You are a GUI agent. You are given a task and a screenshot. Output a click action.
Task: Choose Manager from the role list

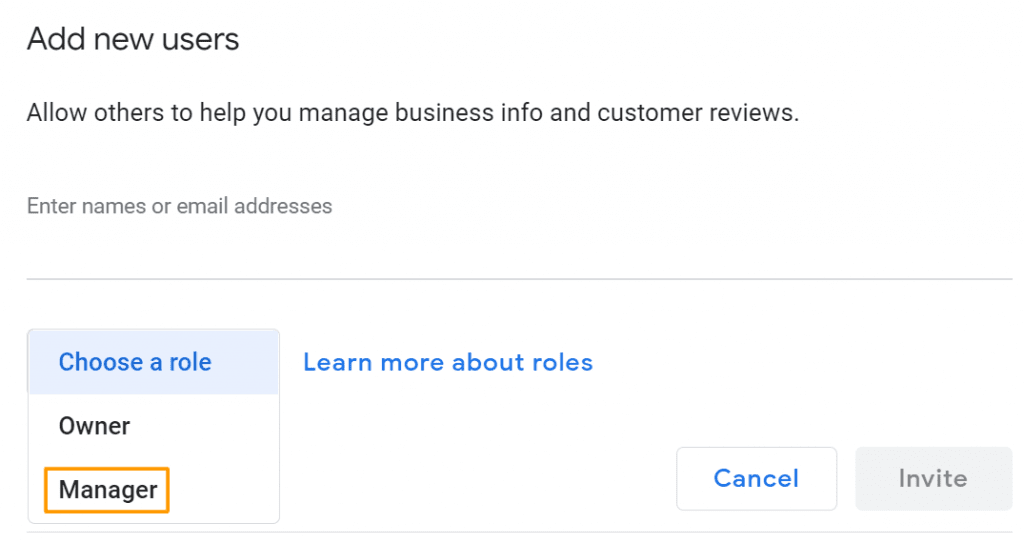click(x=108, y=490)
